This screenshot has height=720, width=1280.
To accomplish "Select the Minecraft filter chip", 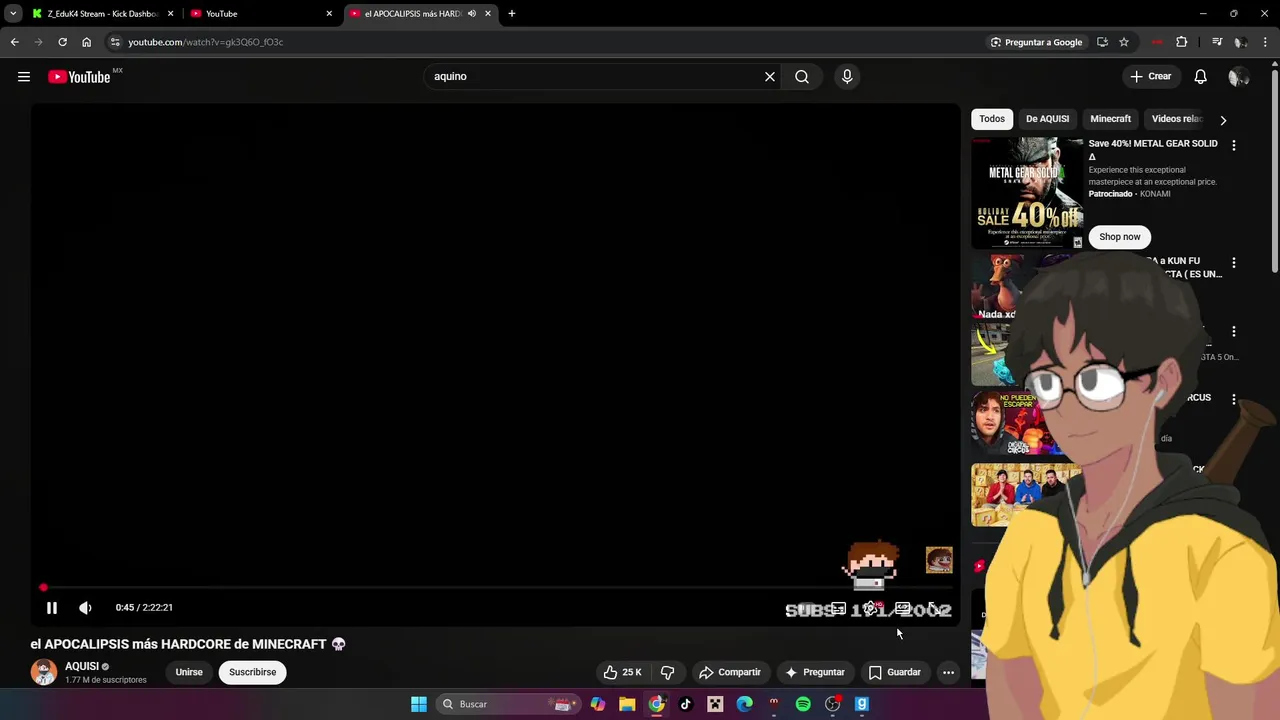I will [1110, 119].
